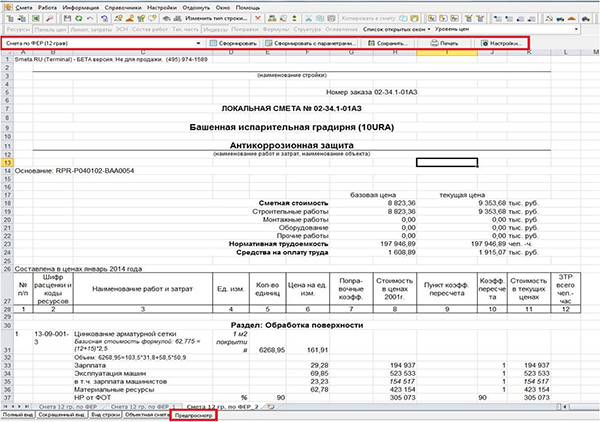Click the green up-arrow icon in toolbar
Screen dimensions: 600x422
(294, 18)
